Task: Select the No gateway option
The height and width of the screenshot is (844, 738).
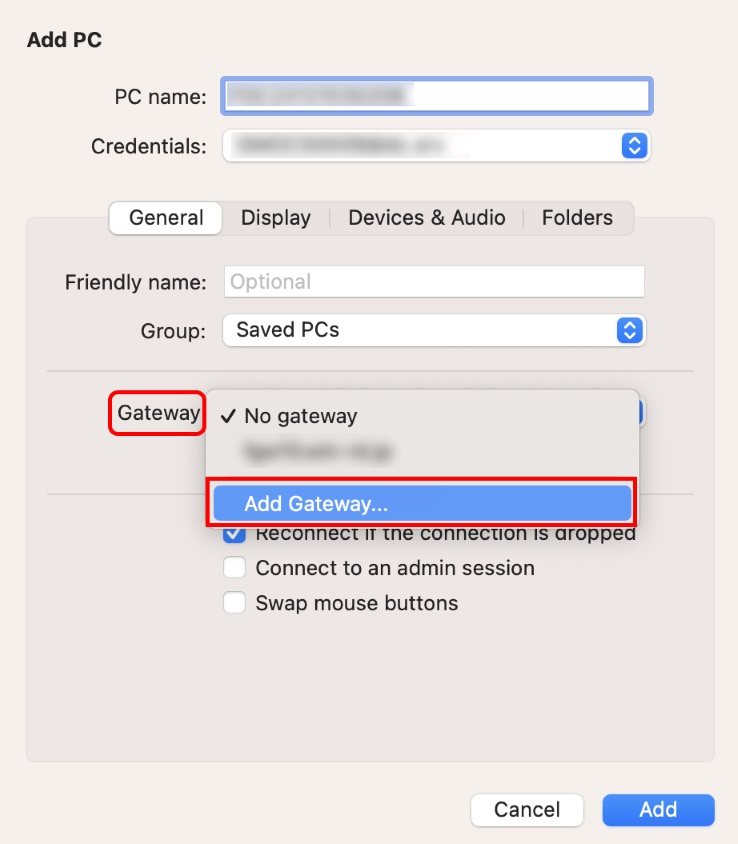Action: (x=300, y=416)
